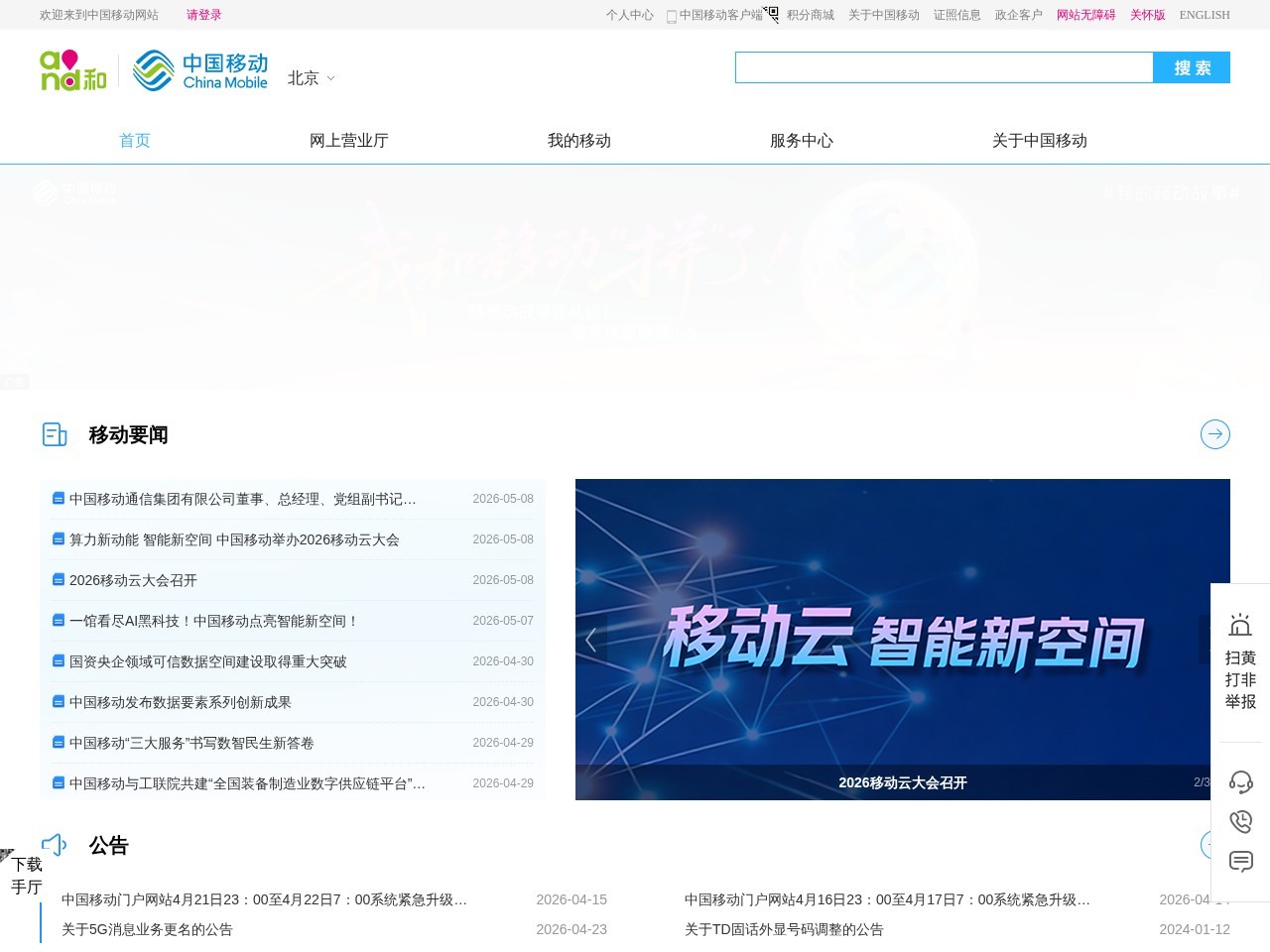The width and height of the screenshot is (1270, 952).
Task: Open news list item 2026移动云大会召开
Action: 133,580
